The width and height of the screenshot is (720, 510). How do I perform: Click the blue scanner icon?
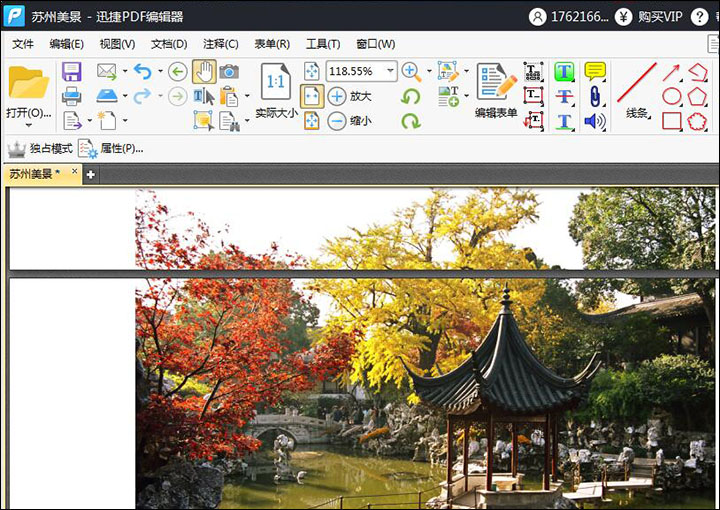coord(107,96)
